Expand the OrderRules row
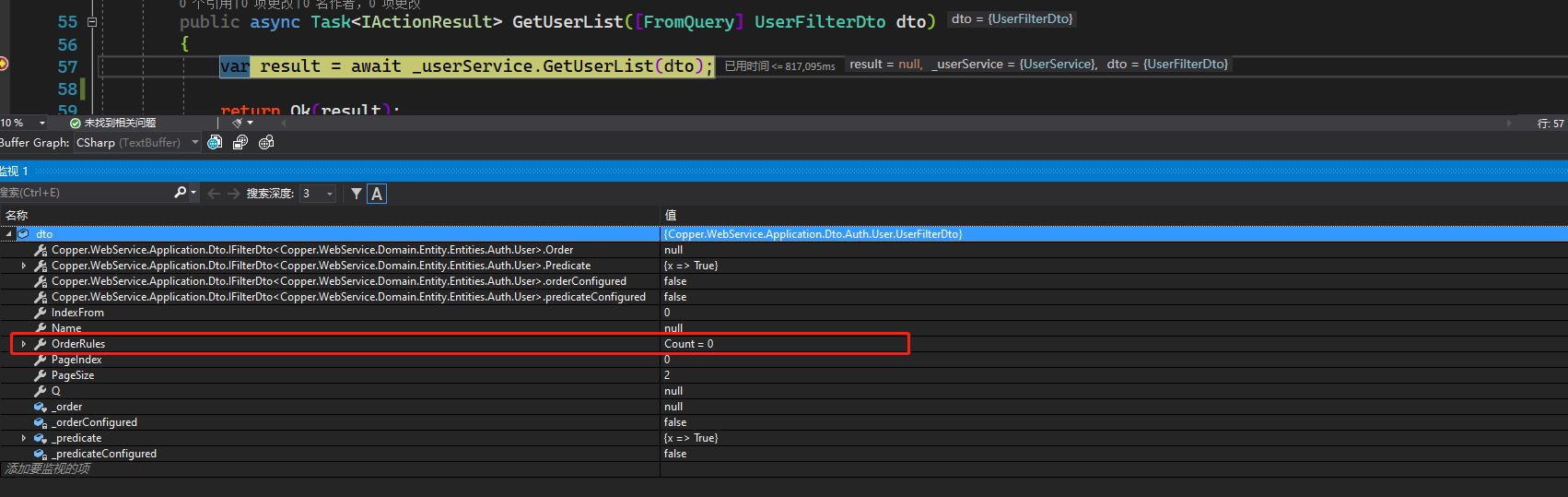This screenshot has height=497, width=1568. click(24, 344)
